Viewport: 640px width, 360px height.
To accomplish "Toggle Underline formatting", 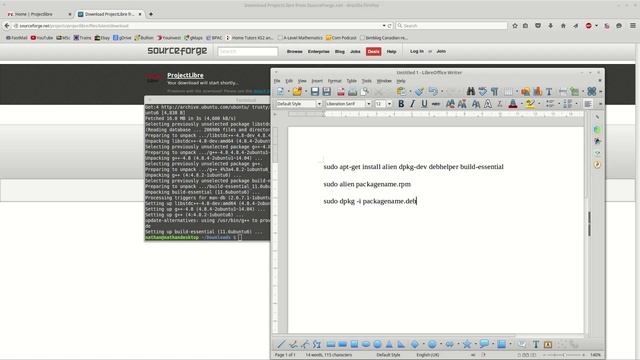I will [424, 104].
